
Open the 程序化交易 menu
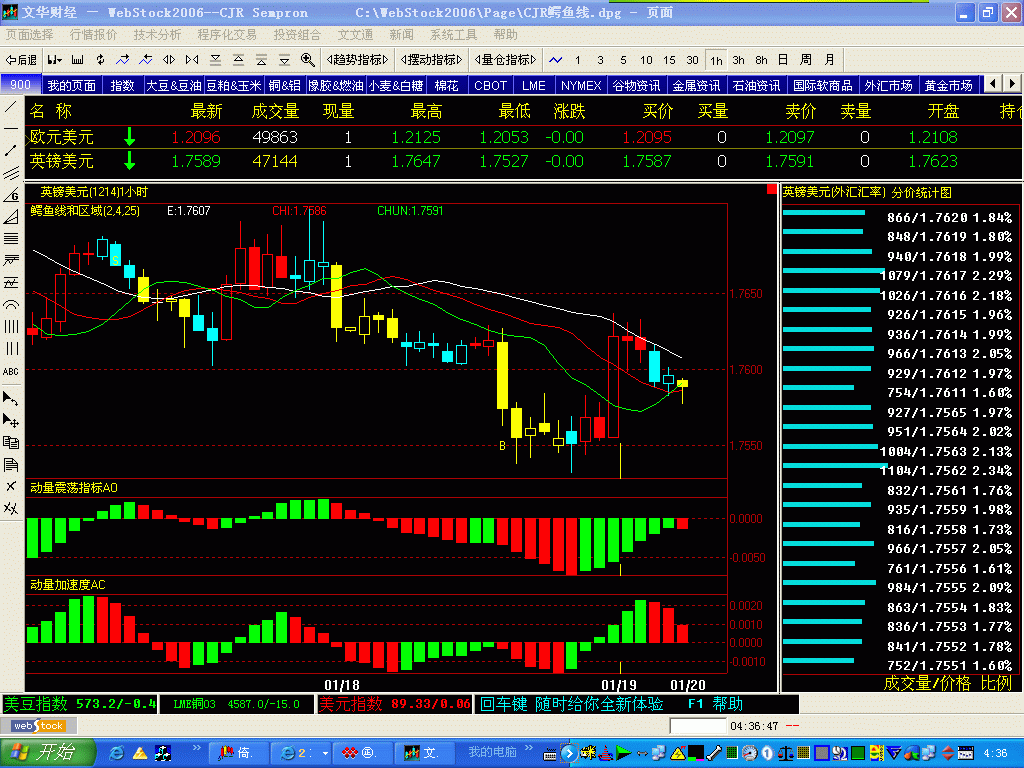tap(227, 35)
